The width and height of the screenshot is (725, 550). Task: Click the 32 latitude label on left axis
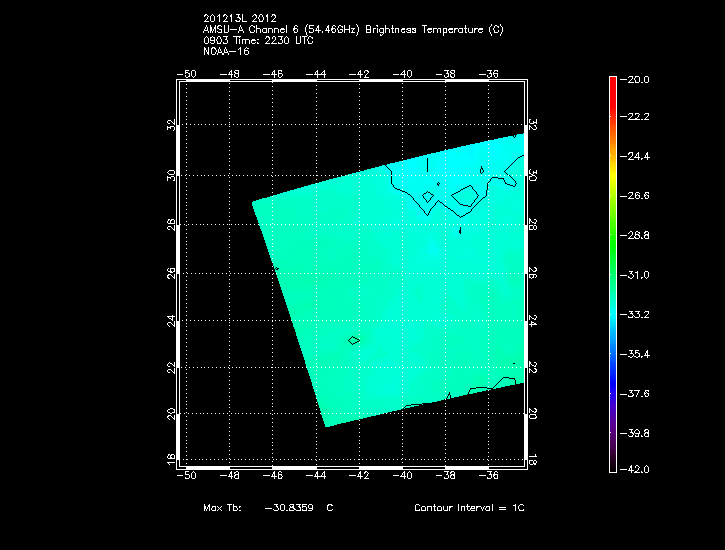[171, 126]
